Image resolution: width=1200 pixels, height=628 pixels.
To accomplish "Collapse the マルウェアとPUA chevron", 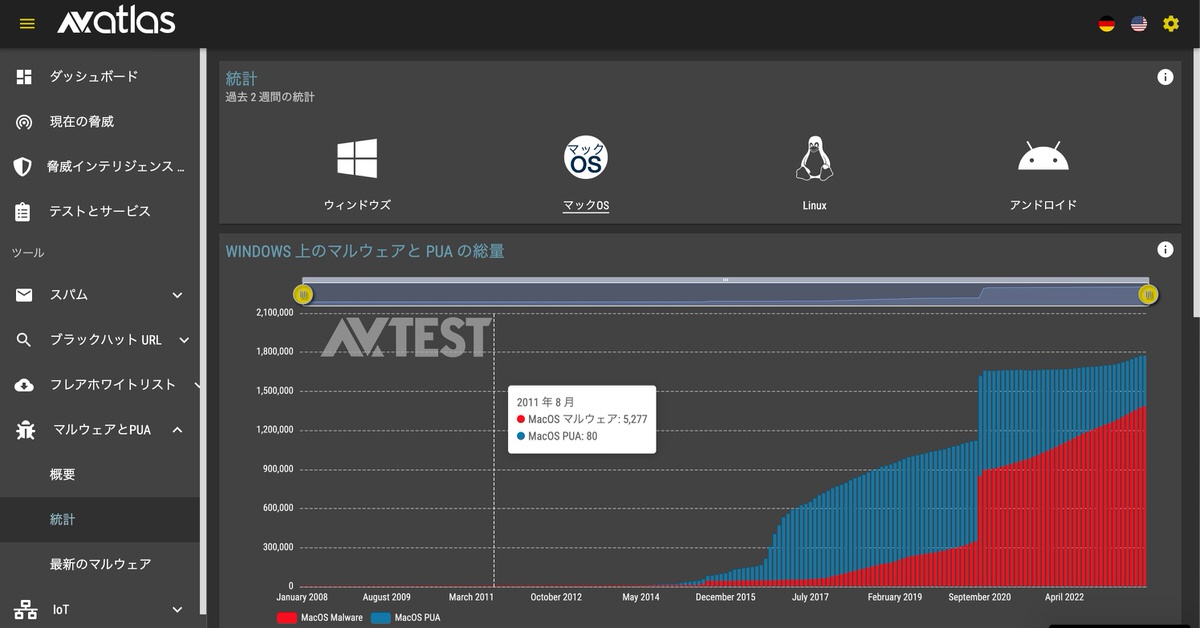I will tap(177, 430).
